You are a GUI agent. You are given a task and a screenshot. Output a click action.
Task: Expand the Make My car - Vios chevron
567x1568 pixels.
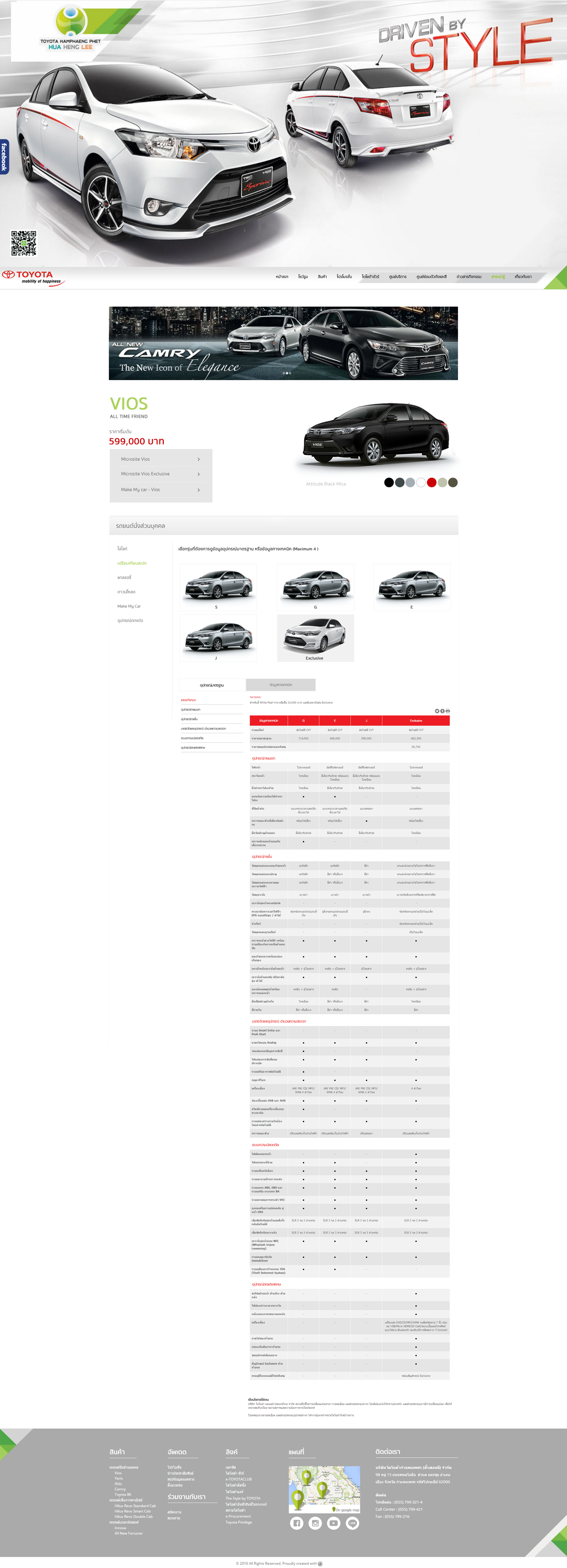198,490
